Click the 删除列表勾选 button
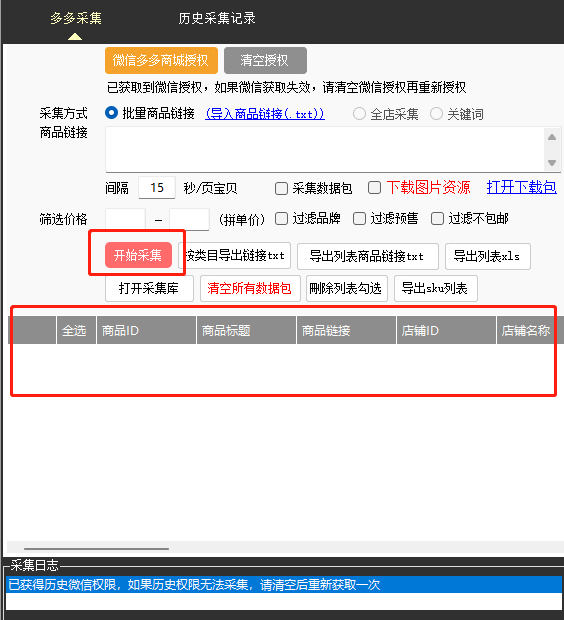 coord(346,288)
